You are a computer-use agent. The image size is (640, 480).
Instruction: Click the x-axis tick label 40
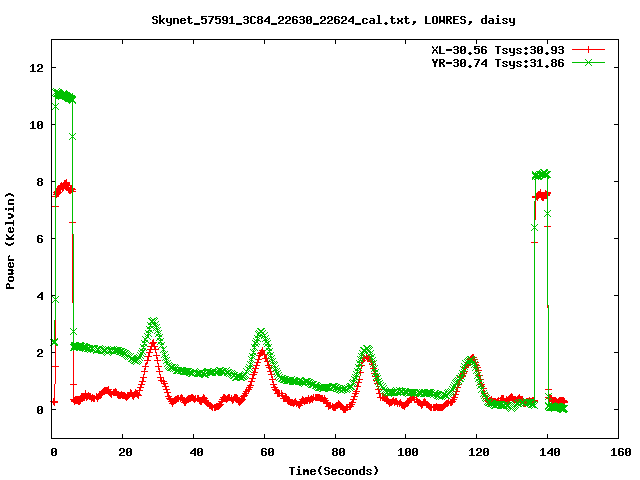pyautogui.click(x=196, y=452)
